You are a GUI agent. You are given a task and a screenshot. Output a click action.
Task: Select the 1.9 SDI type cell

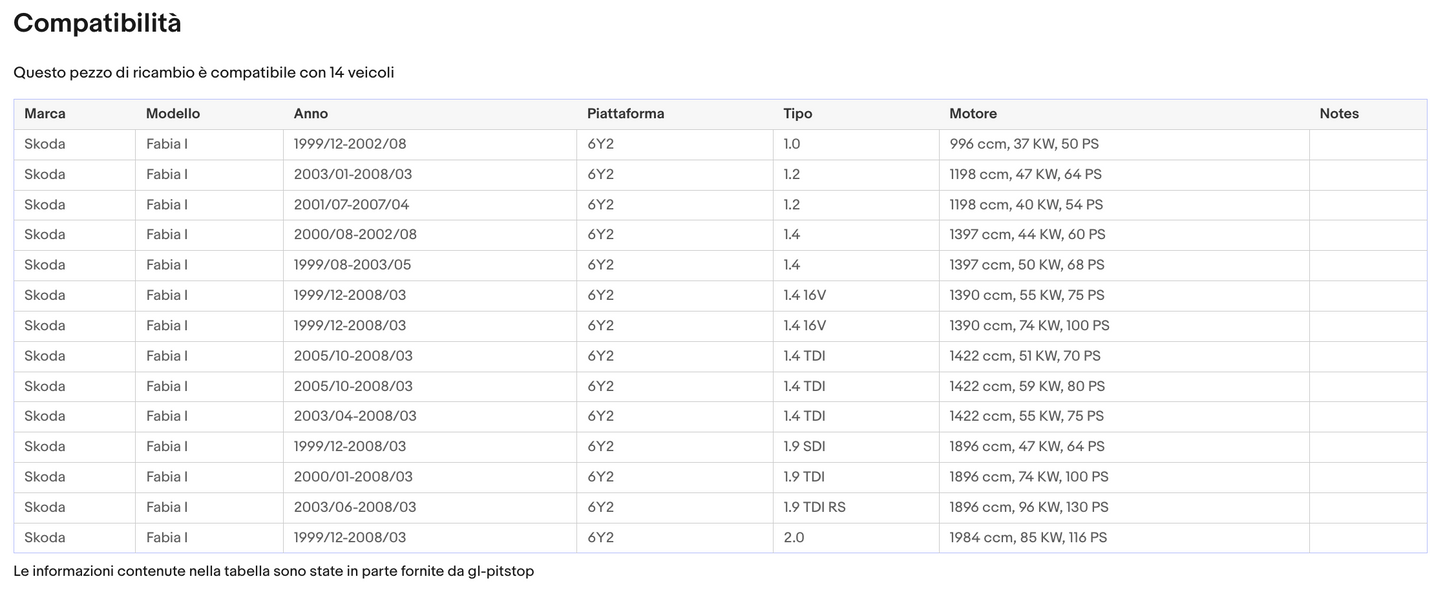(804, 447)
